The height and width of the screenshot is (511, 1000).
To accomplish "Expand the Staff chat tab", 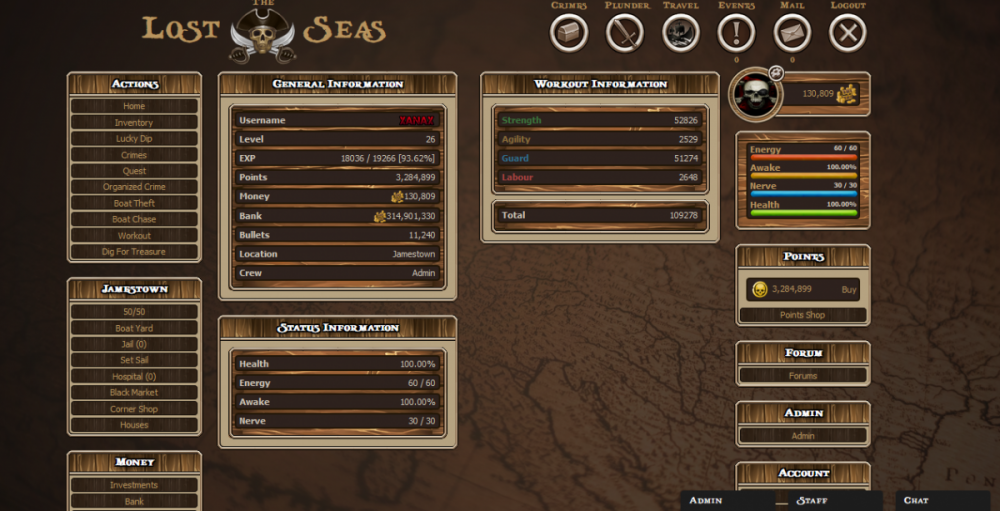I will pyautogui.click(x=836, y=500).
